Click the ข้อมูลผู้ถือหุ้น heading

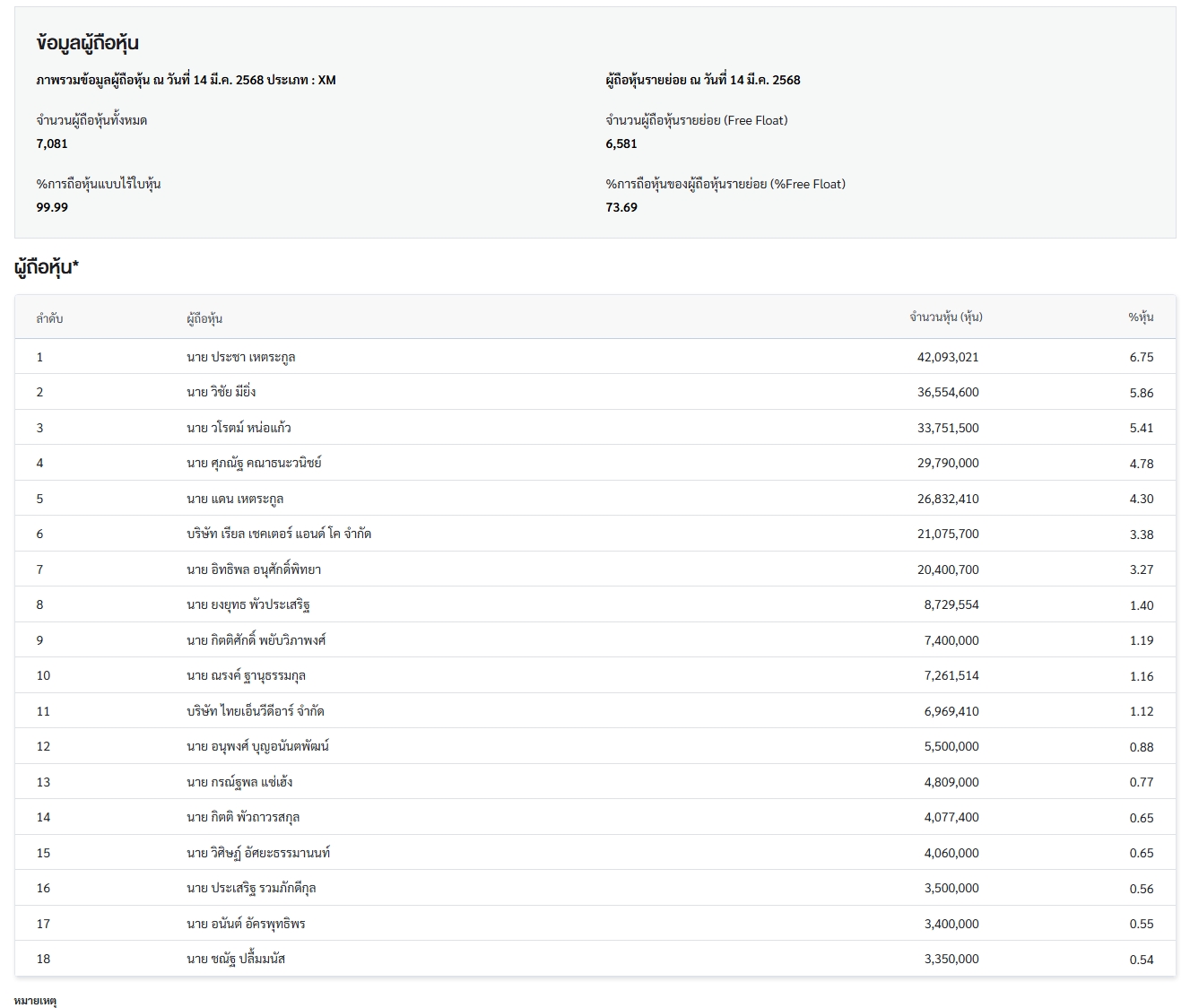click(87, 43)
